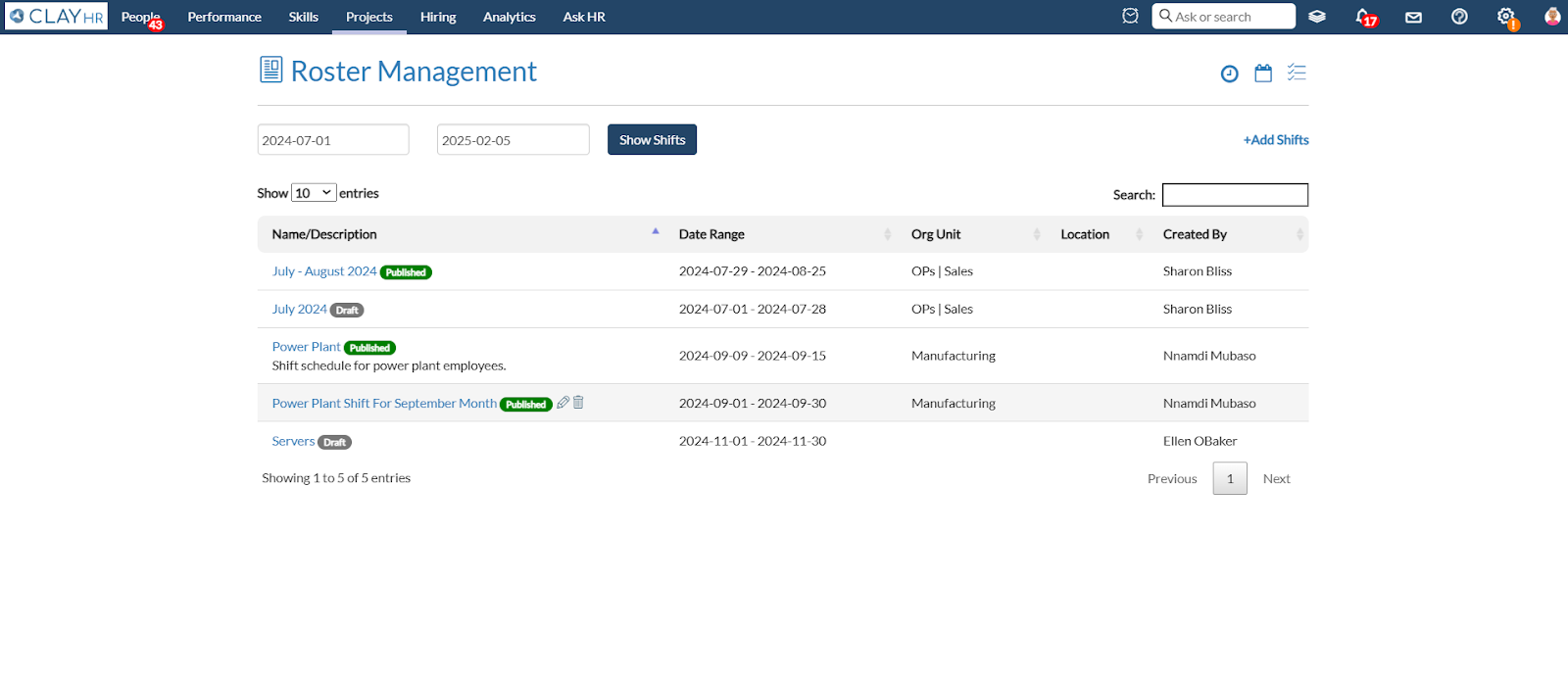Click the Previous pagination button
This screenshot has height=681, width=1568.
(x=1172, y=478)
